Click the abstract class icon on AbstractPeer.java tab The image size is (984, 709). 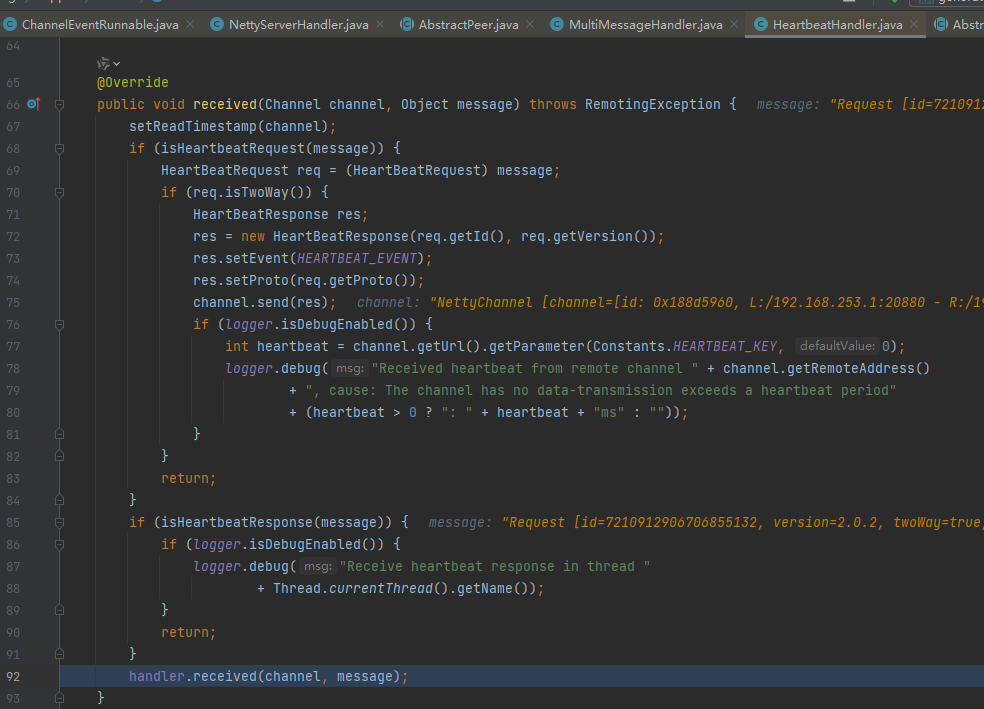tap(407, 24)
